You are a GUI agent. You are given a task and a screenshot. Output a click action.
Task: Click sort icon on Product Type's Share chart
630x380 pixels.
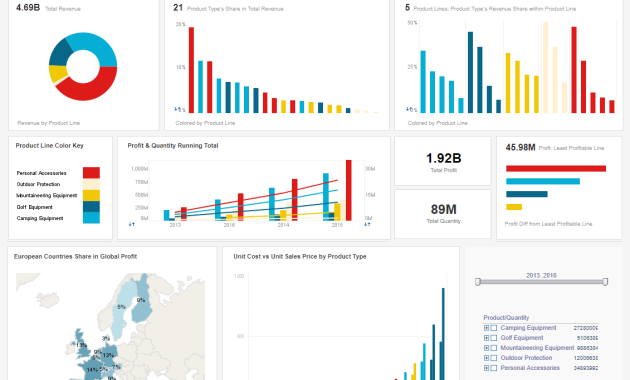[x=176, y=109]
